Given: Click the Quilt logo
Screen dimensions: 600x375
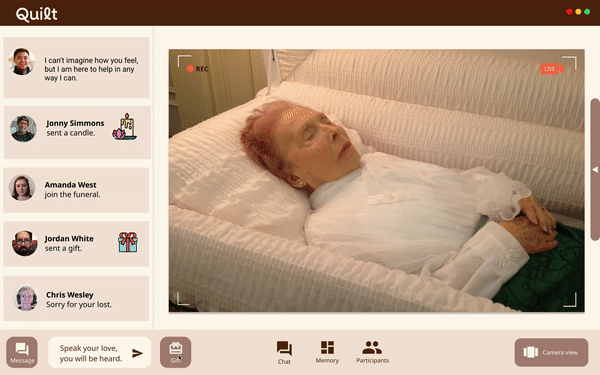Looking at the screenshot, I should pos(36,14).
